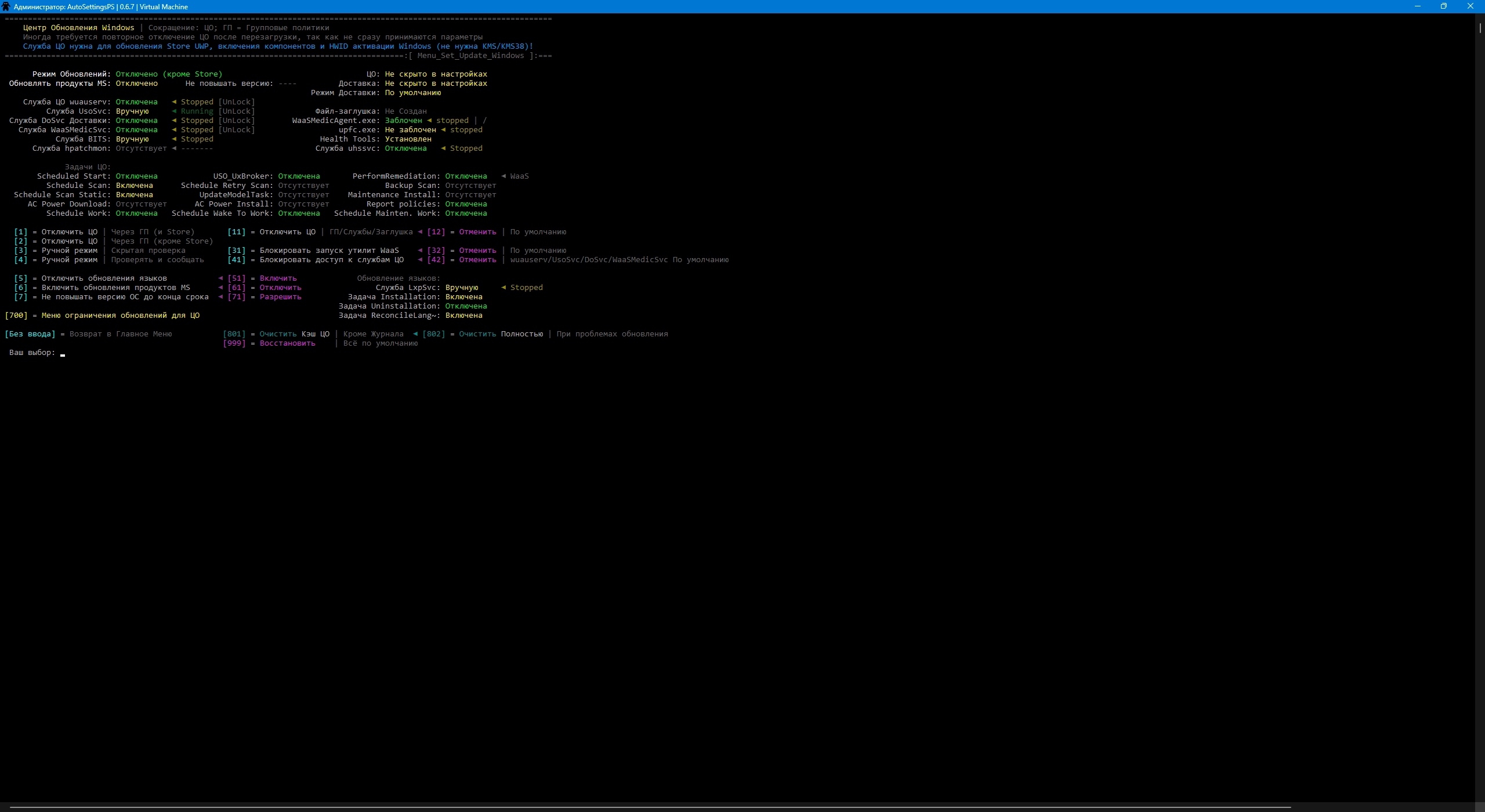Click option [51] Включить
The height and width of the screenshot is (812, 1485).
pyautogui.click(x=262, y=278)
